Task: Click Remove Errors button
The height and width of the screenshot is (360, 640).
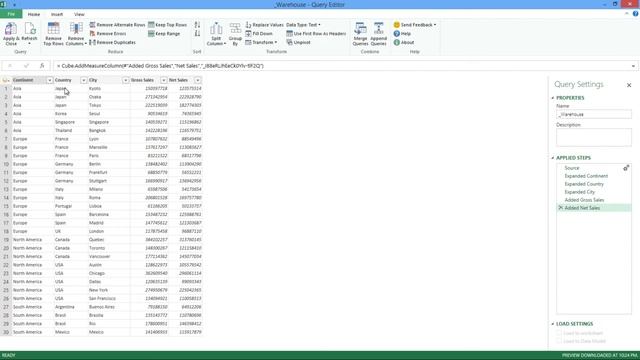Action: (x=108, y=33)
